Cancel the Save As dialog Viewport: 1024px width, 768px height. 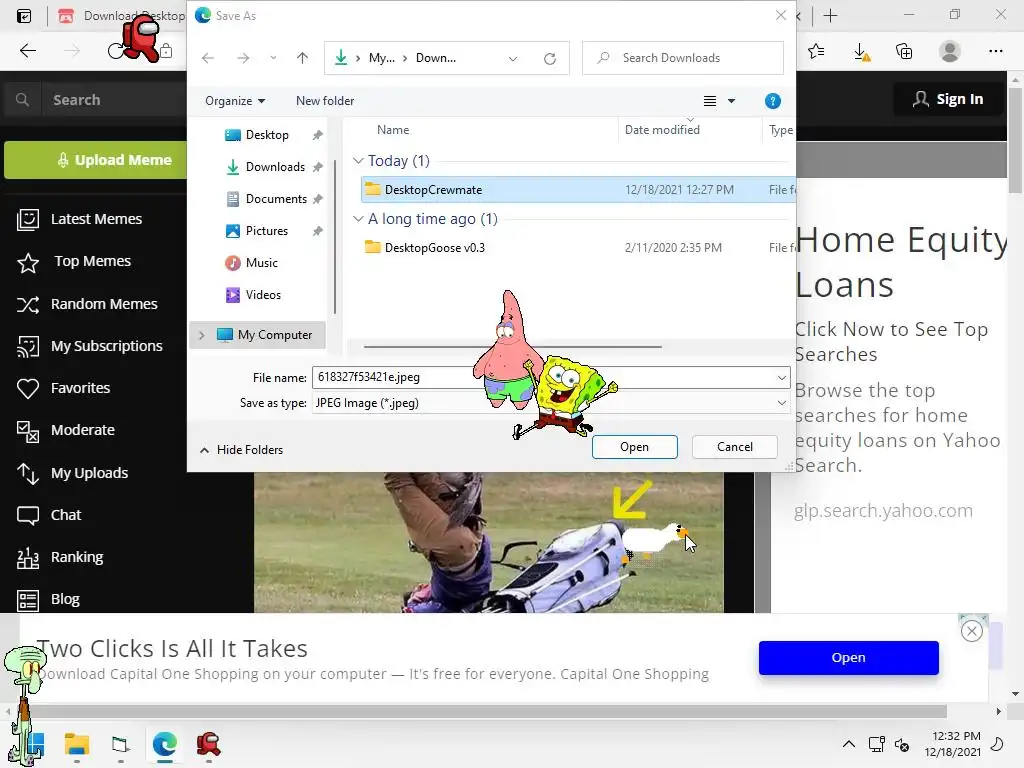[x=735, y=447]
